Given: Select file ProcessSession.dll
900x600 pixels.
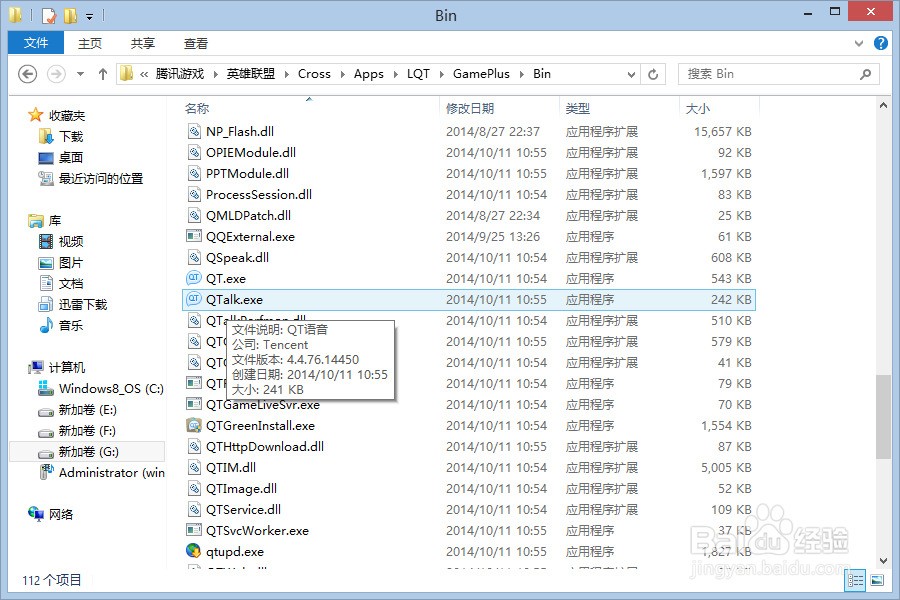Looking at the screenshot, I should click(259, 195).
